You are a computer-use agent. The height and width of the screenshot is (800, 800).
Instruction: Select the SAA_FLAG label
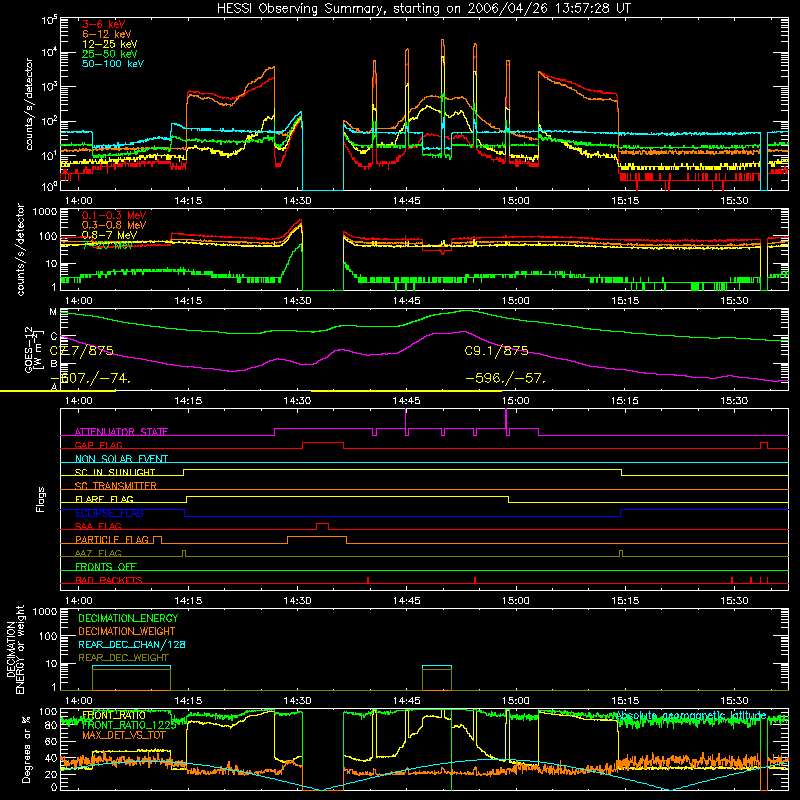coord(98,526)
